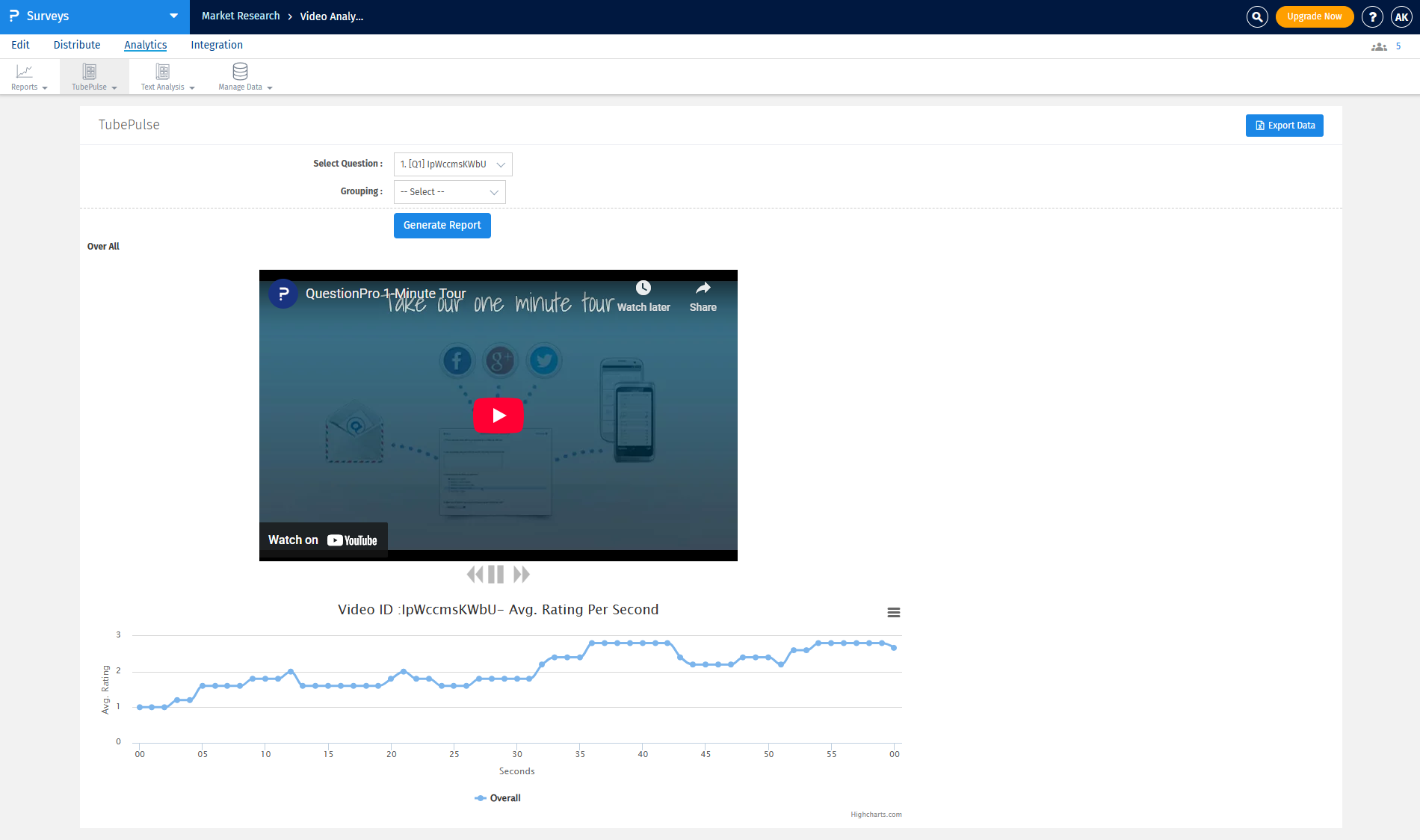This screenshot has width=1420, height=840.
Task: Play the YouTube video thumbnail
Action: coord(498,416)
